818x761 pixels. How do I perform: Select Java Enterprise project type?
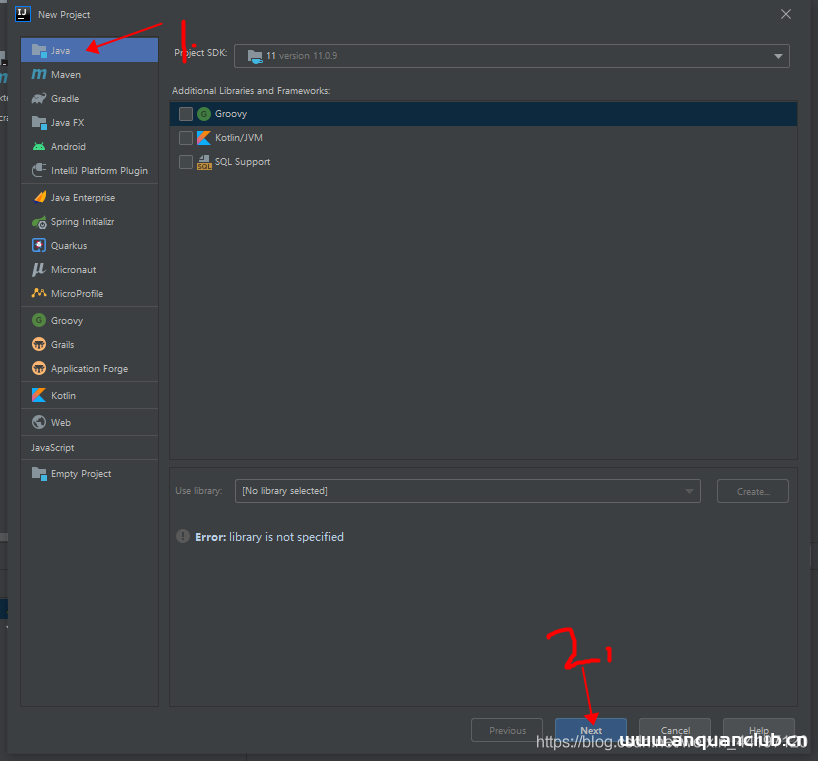(x=82, y=198)
